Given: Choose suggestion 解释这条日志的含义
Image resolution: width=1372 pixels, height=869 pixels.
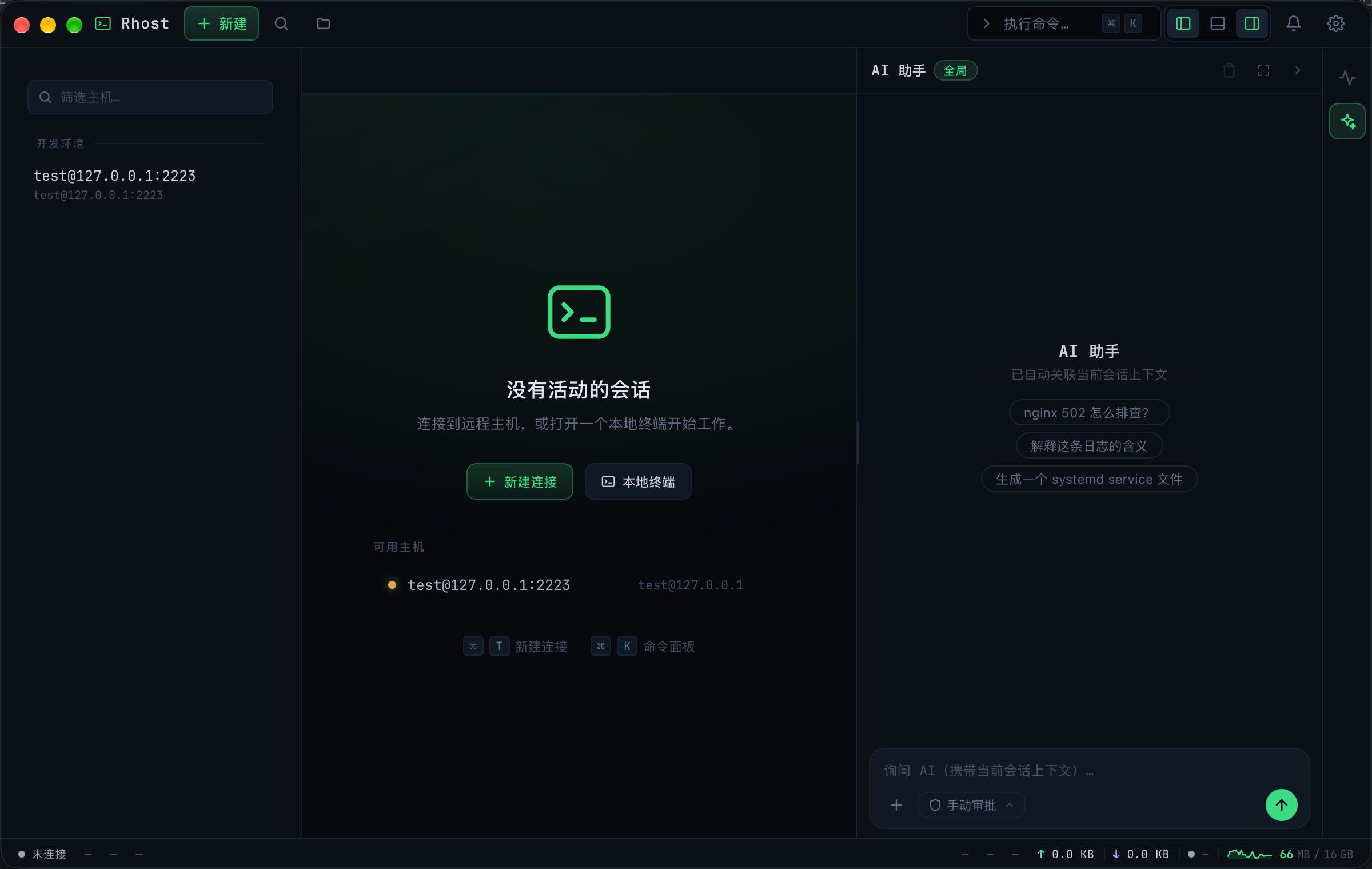Looking at the screenshot, I should point(1089,445).
